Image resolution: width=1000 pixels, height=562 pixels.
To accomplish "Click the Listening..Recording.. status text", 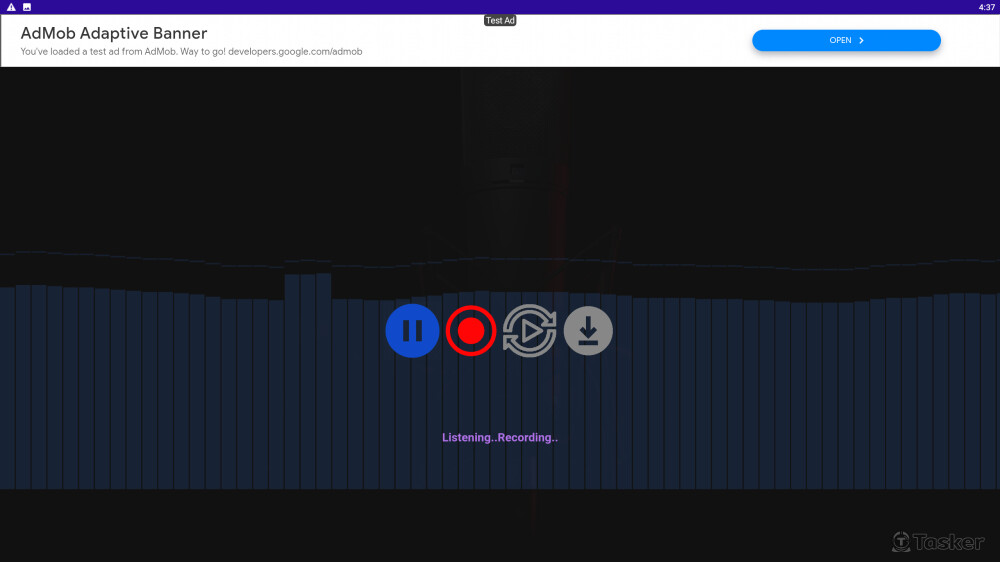I will 499,438.
